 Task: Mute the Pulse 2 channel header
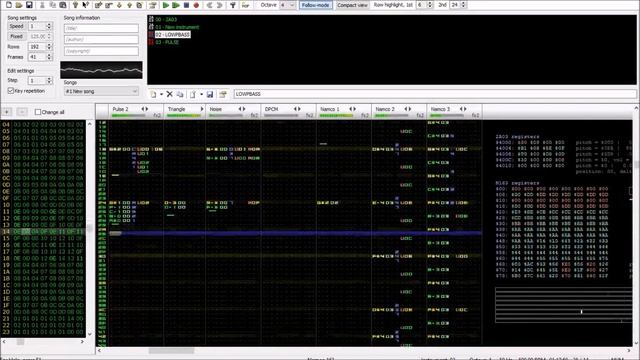pos(120,109)
